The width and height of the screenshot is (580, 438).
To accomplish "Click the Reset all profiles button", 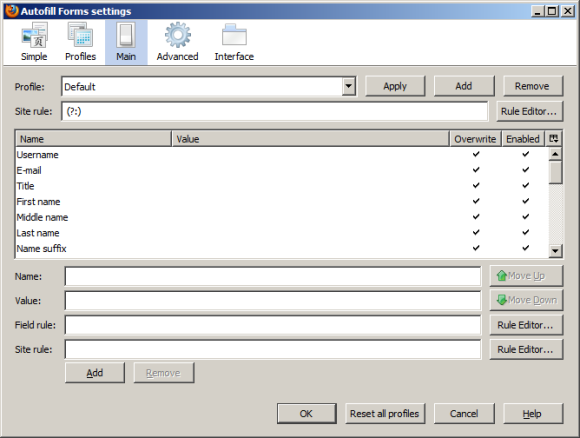I will click(385, 414).
